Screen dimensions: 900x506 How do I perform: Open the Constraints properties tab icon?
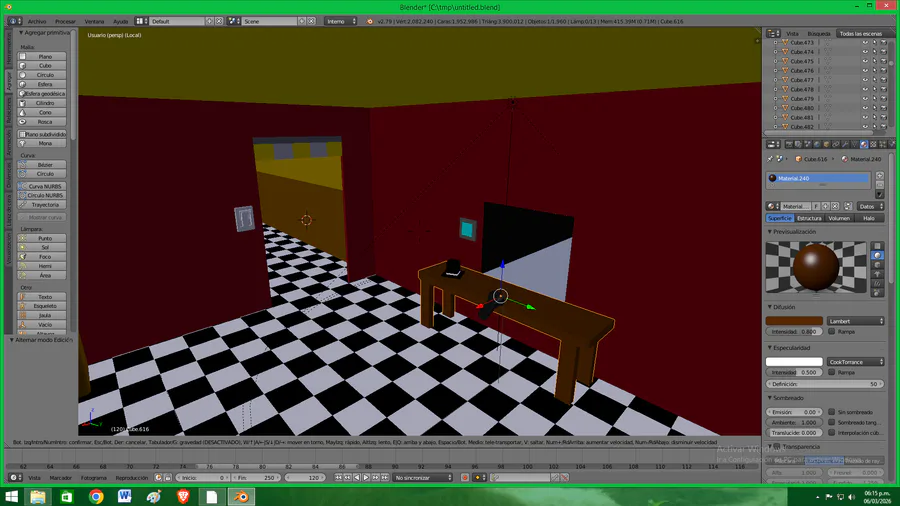click(x=836, y=144)
